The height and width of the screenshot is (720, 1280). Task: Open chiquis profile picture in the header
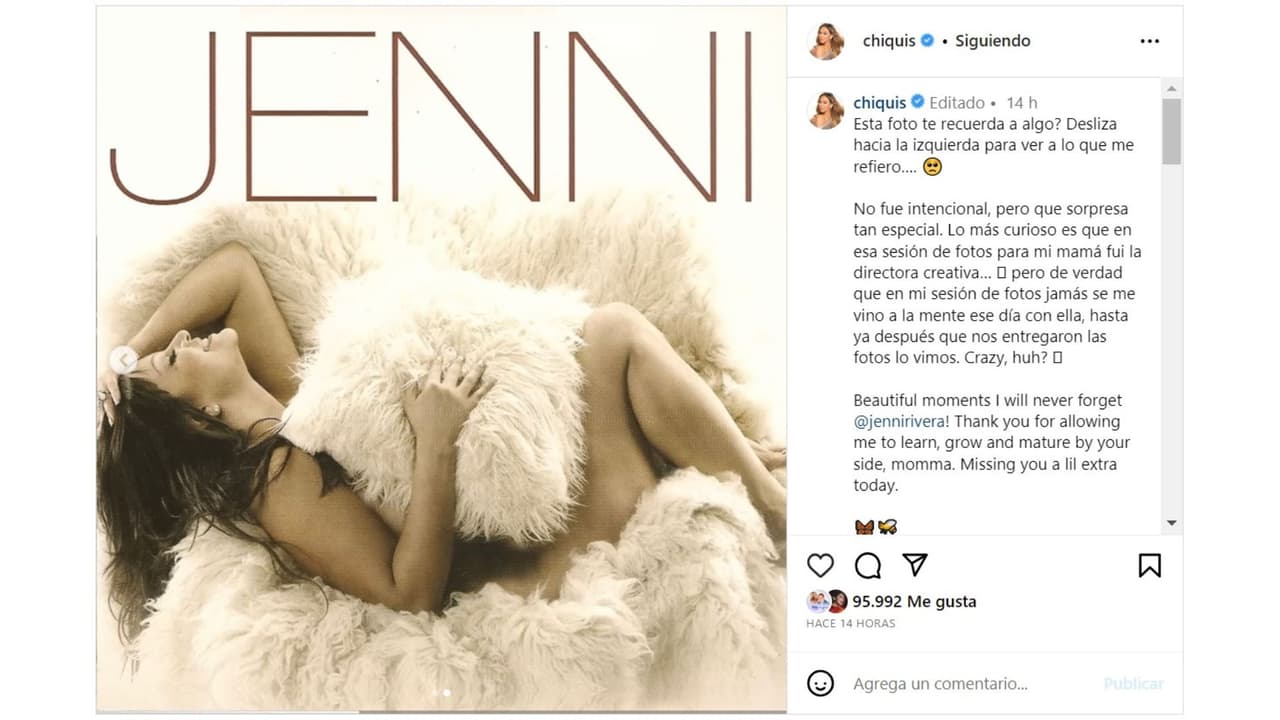pos(826,40)
